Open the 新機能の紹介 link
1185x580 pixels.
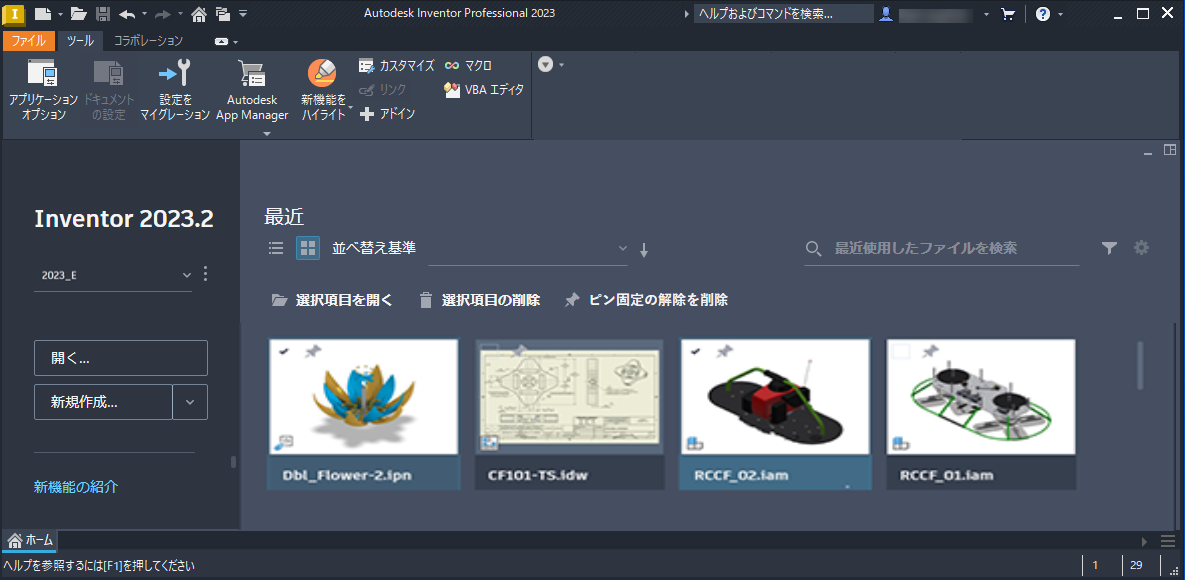[x=76, y=487]
